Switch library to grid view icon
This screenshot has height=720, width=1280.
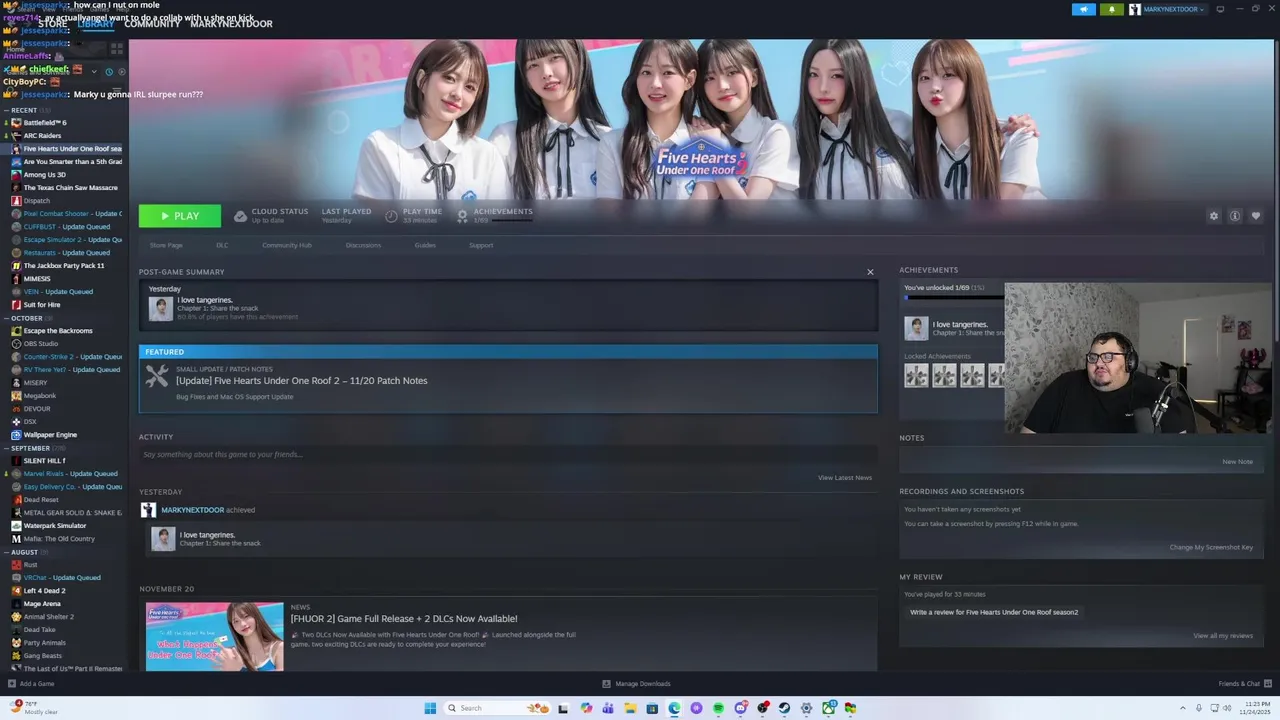(117, 48)
